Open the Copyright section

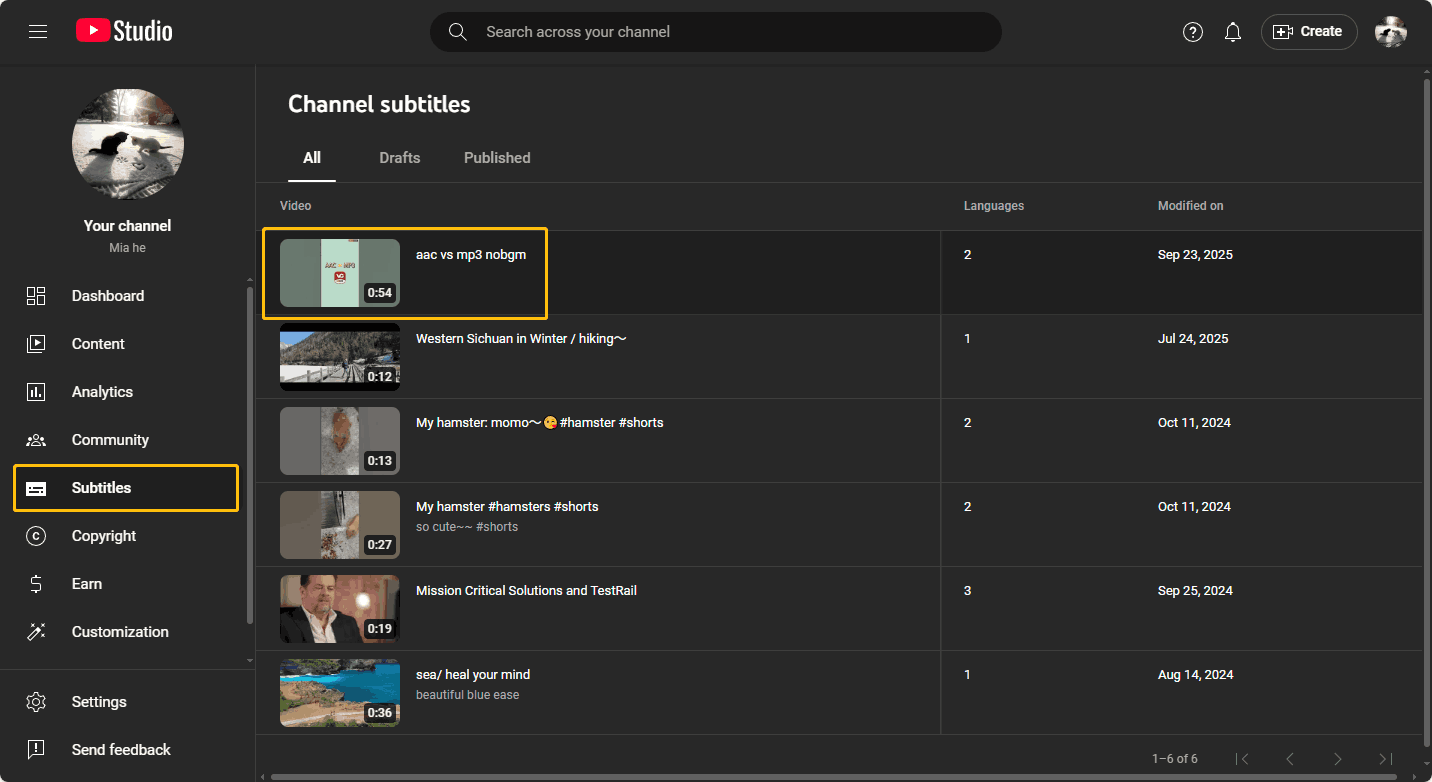click(x=103, y=536)
